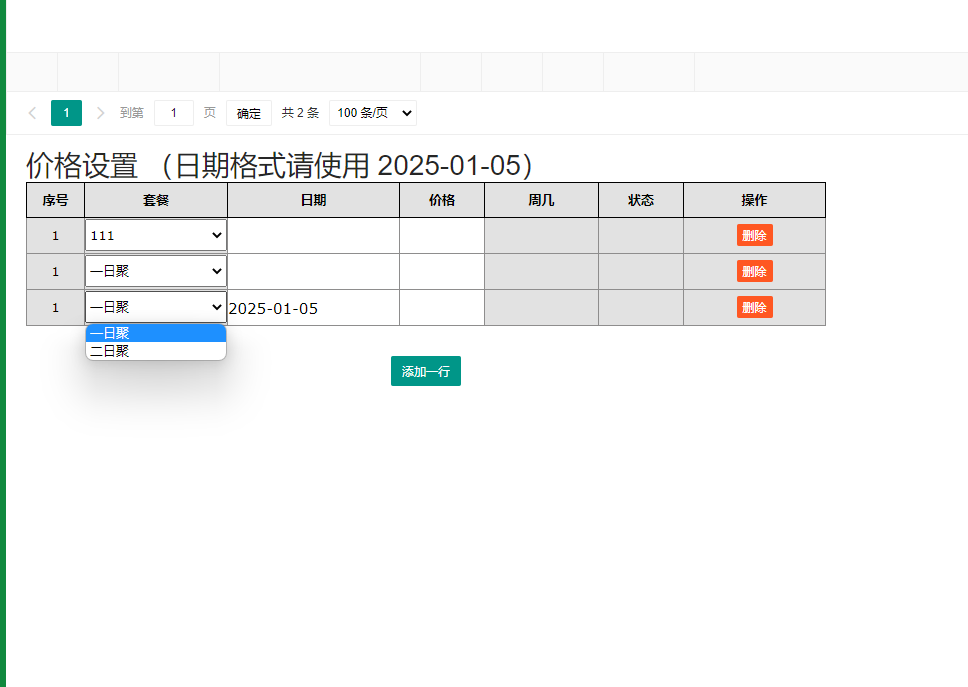Choose 二日聚 from the open dropdown list

[156, 351]
